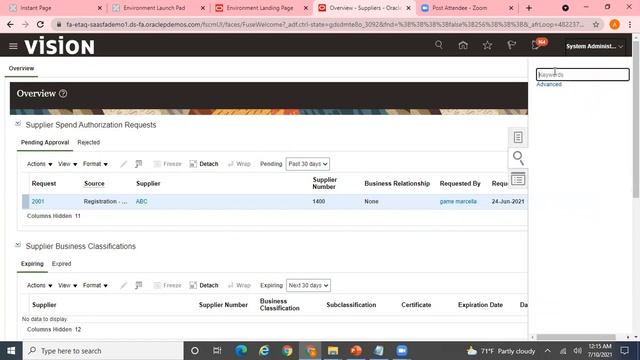This screenshot has height=360, width=640.
Task: Click Freeze in Business Classifications toolbar
Action: (167, 285)
